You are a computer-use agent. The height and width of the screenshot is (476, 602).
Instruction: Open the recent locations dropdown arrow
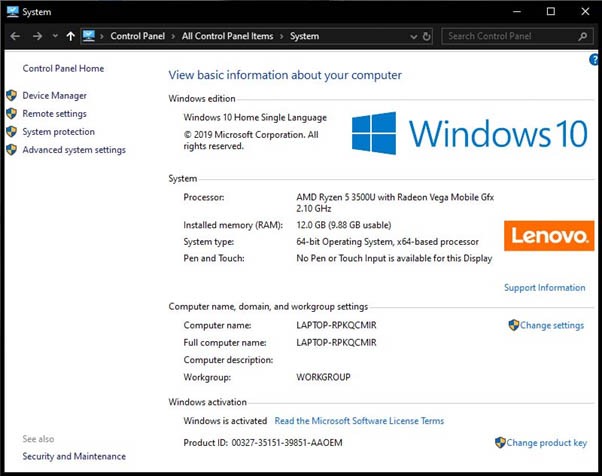click(55, 36)
